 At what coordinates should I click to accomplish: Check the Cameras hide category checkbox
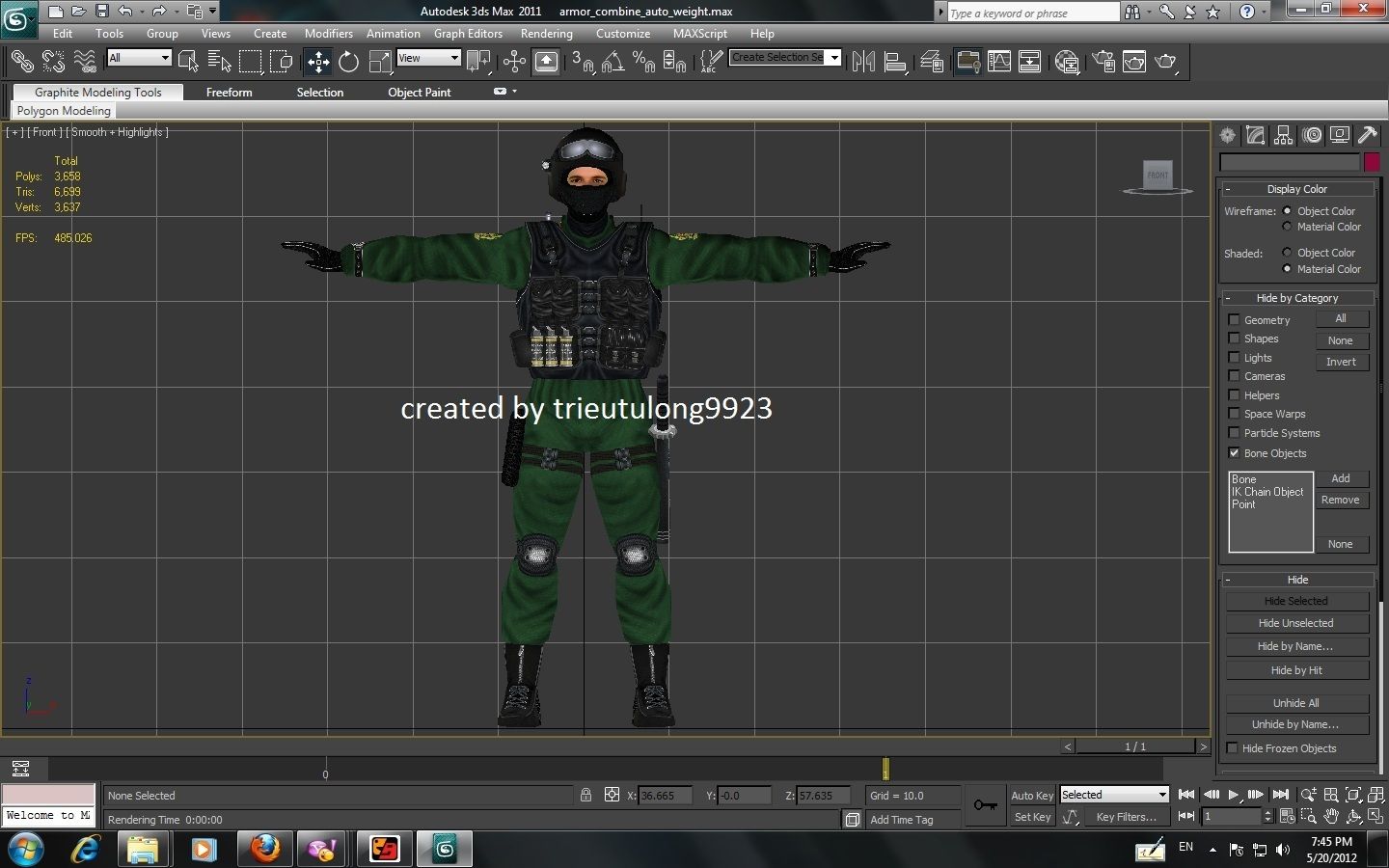tap(1234, 376)
